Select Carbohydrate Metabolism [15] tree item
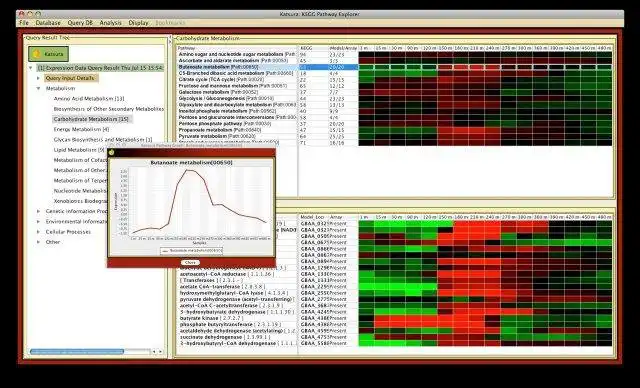 (x=91, y=119)
